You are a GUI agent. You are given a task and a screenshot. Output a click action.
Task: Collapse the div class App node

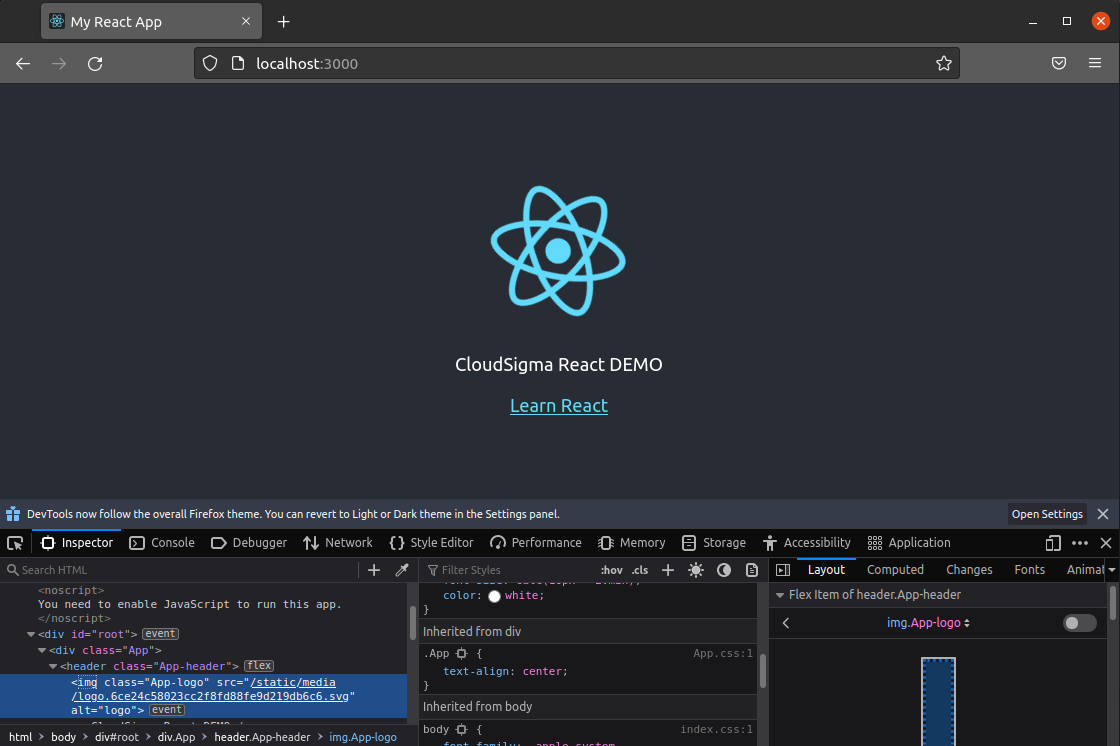[42, 651]
